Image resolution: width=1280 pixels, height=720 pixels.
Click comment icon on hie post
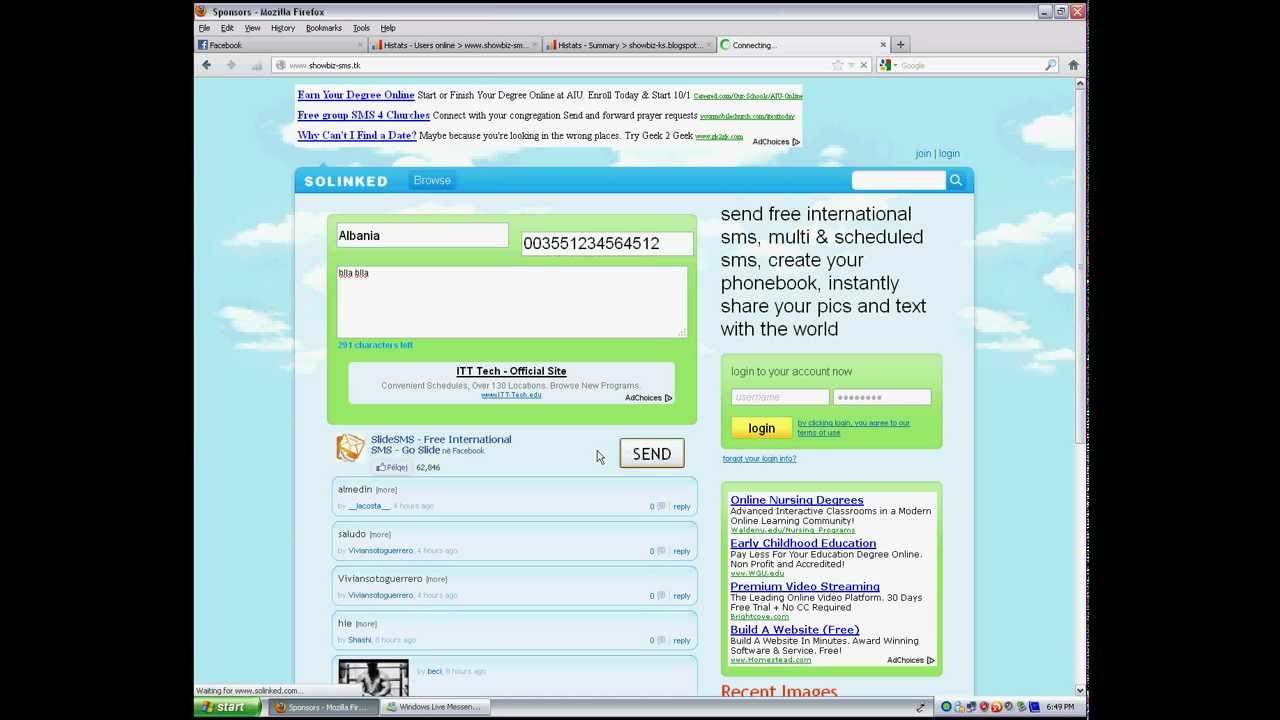[661, 640]
